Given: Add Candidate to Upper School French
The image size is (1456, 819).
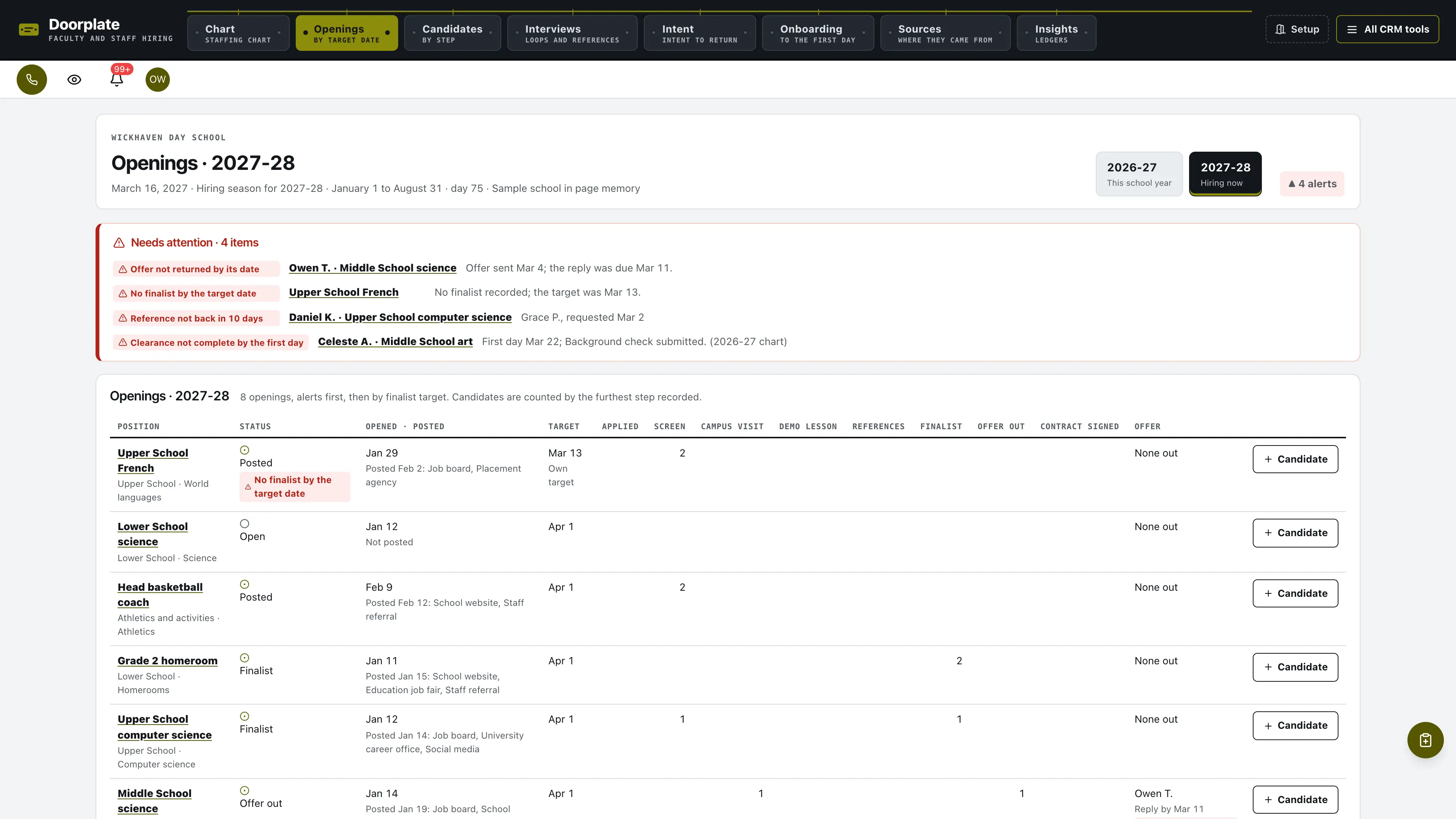Looking at the screenshot, I should tap(1295, 459).
